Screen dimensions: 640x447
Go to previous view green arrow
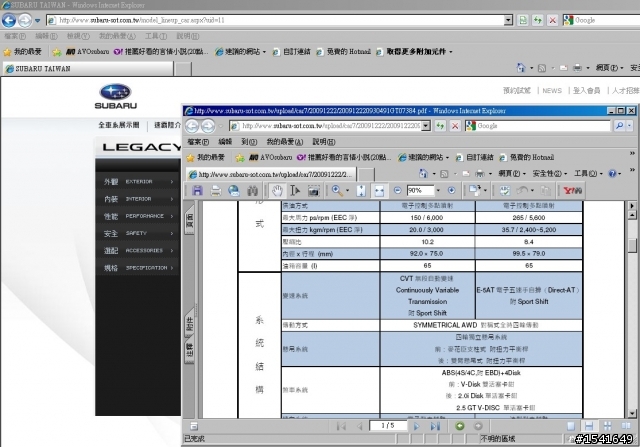tap(460, 426)
